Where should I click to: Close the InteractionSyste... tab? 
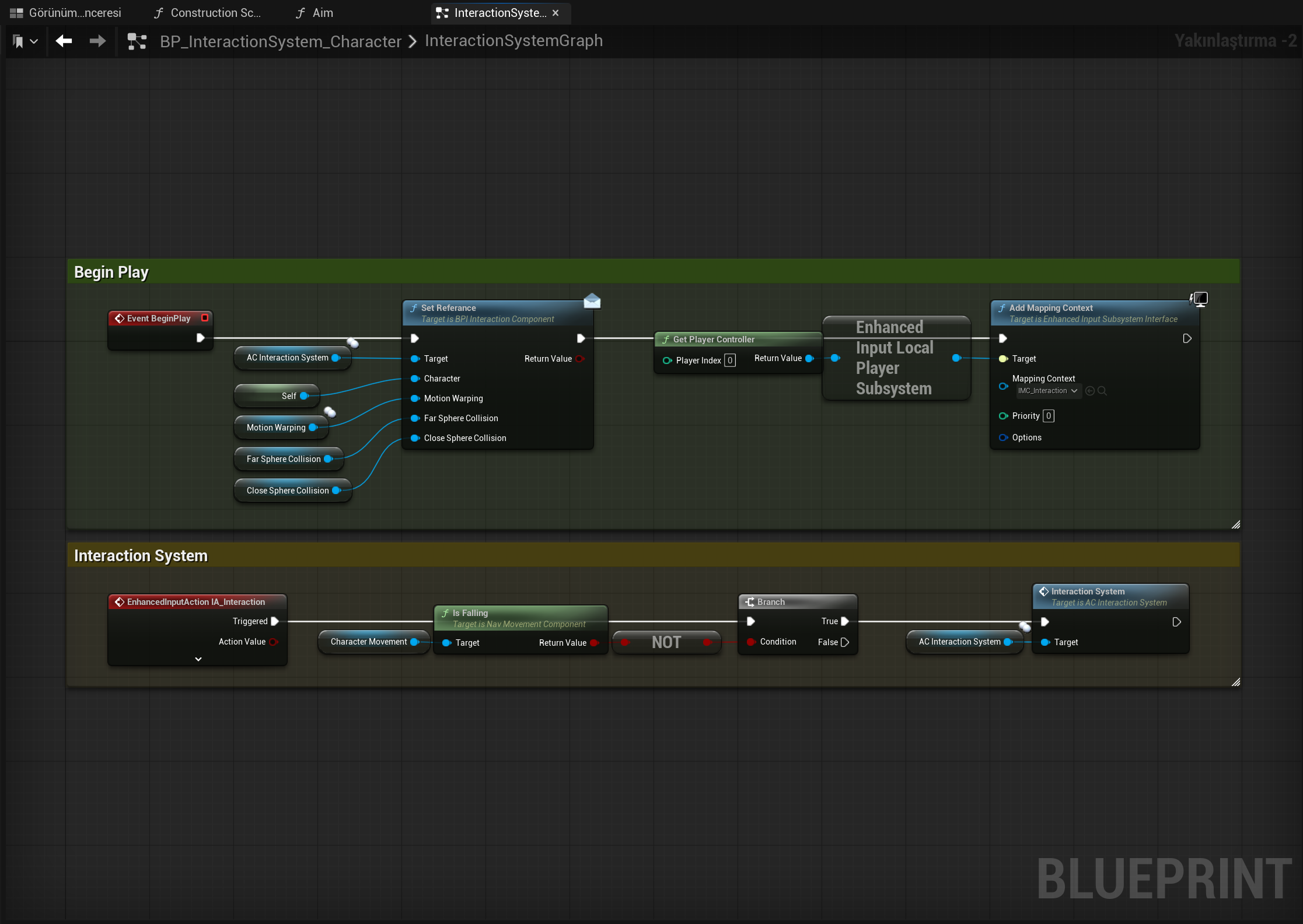(556, 13)
